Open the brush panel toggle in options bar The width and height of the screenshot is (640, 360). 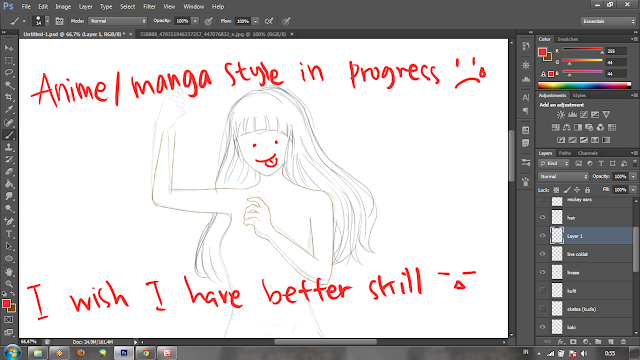[59, 21]
